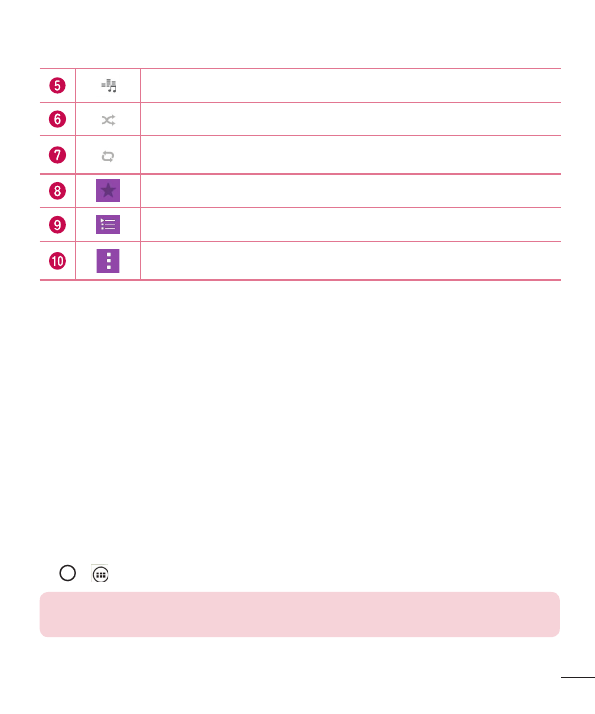Tap the audio effects equalizer icon
Image resolution: width=595 pixels, height=714 pixels.
coord(108,86)
